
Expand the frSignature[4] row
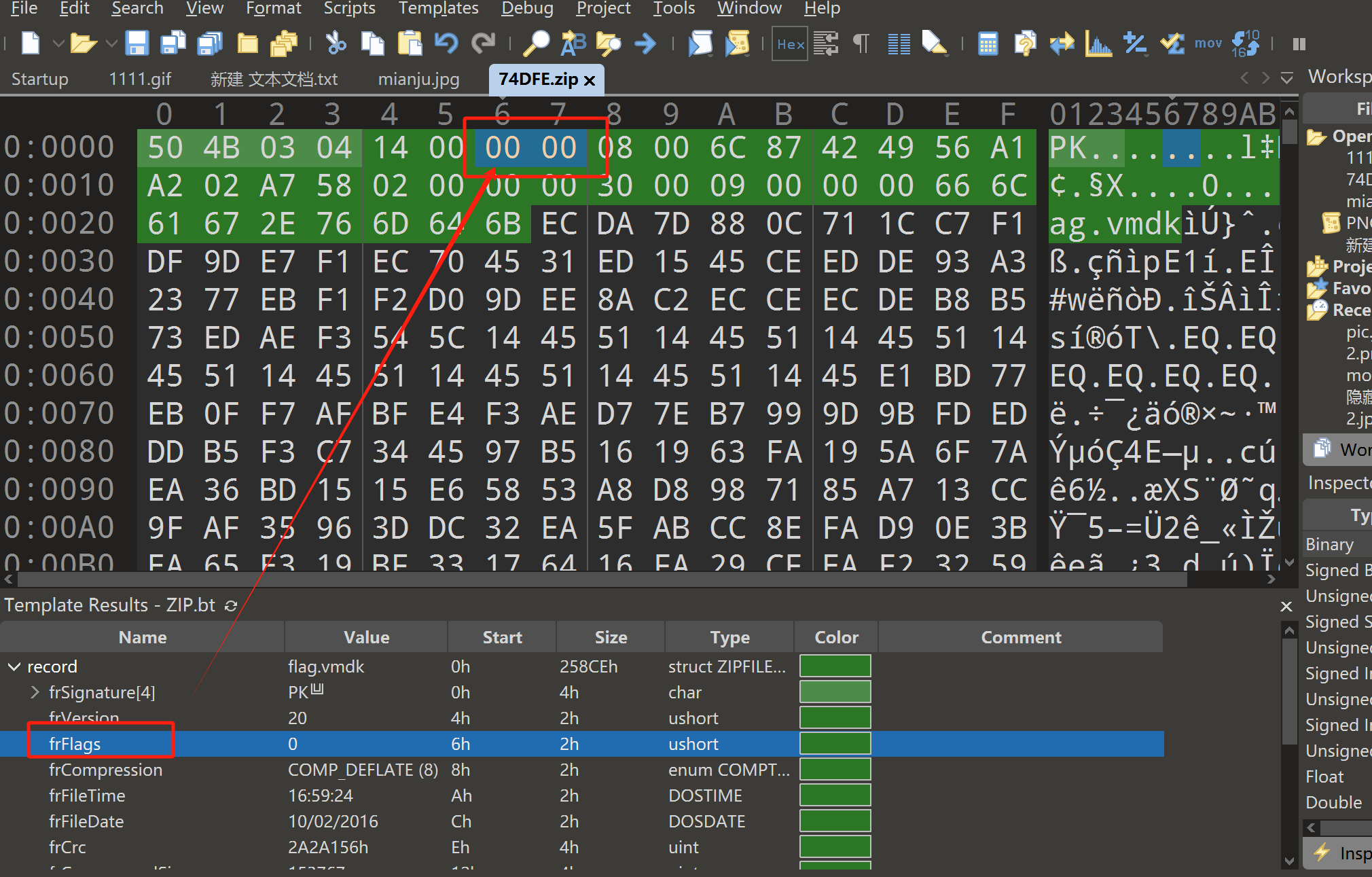(x=35, y=692)
